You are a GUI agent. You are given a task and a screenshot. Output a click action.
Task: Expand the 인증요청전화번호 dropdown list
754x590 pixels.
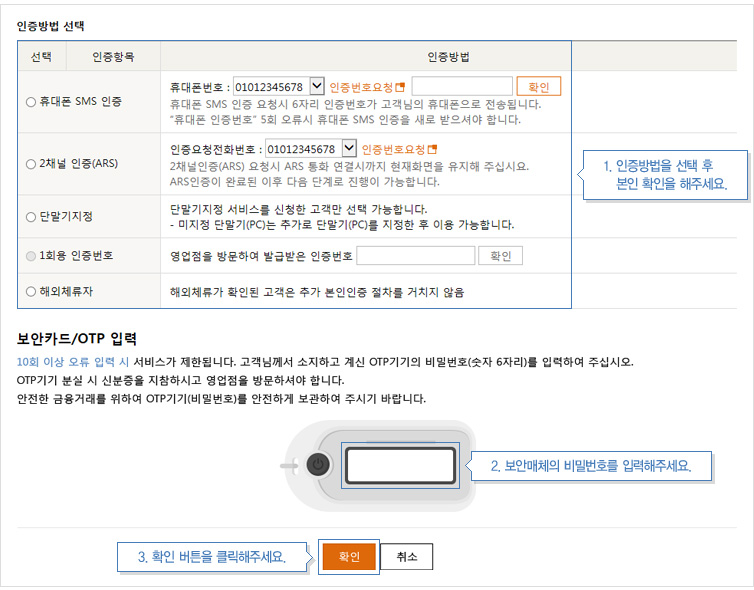point(349,149)
